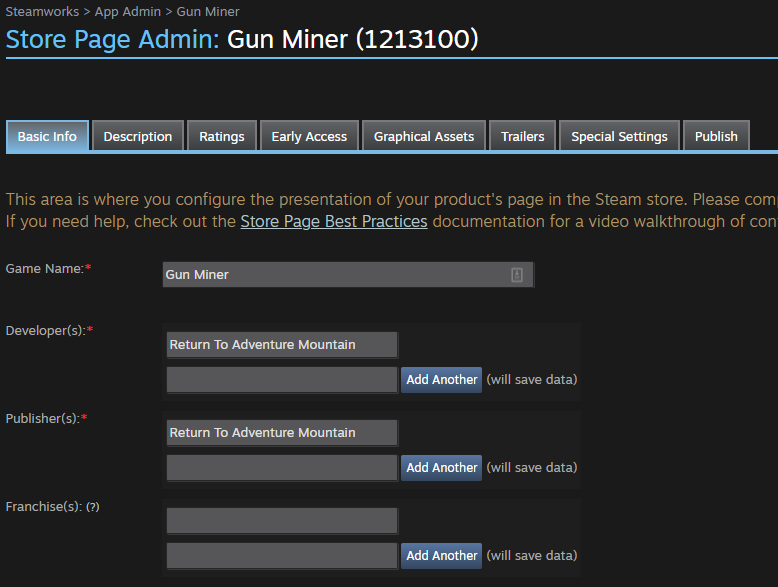The height and width of the screenshot is (587, 778).
Task: Click the first empty Franchise field
Action: pyautogui.click(x=282, y=521)
